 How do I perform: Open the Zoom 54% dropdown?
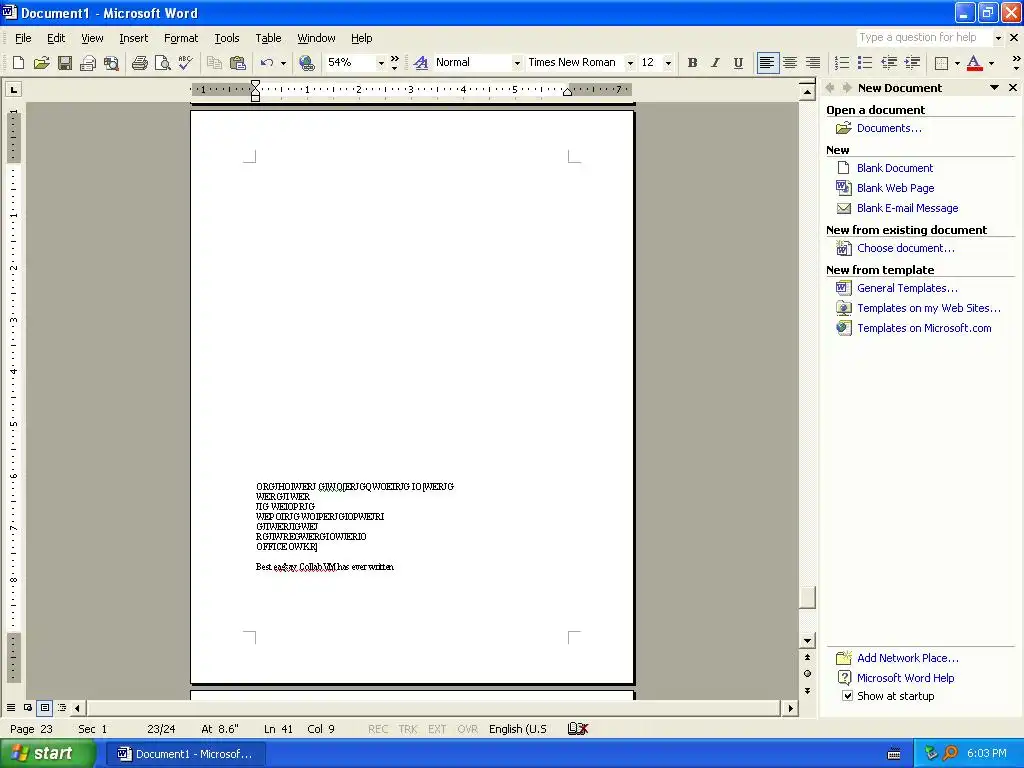click(381, 63)
